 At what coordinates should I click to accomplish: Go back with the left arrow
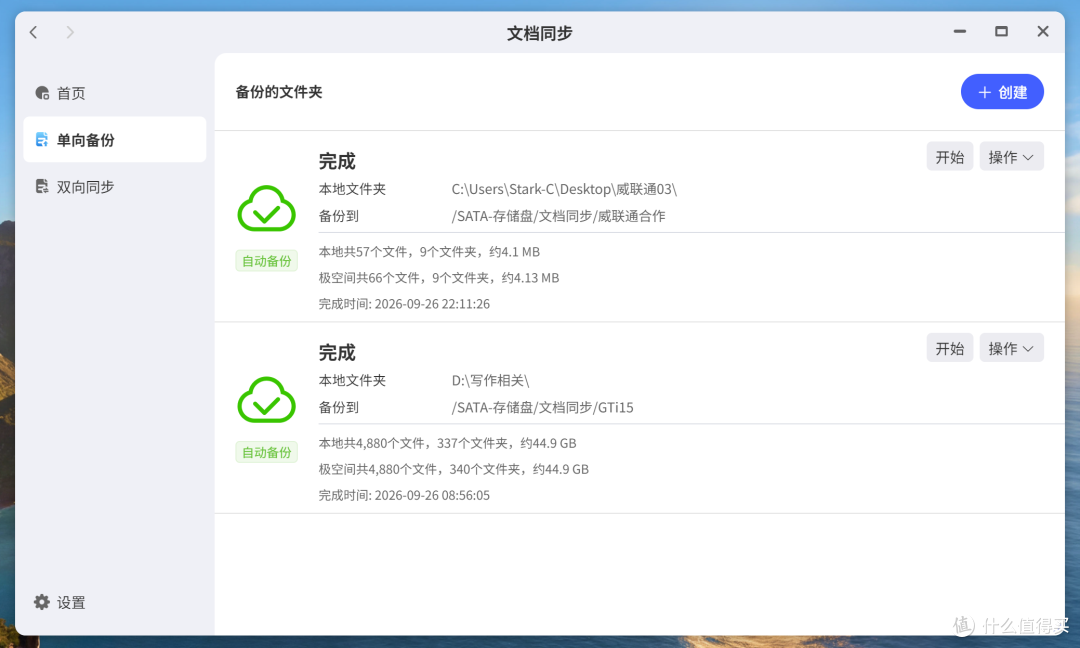[x=33, y=32]
